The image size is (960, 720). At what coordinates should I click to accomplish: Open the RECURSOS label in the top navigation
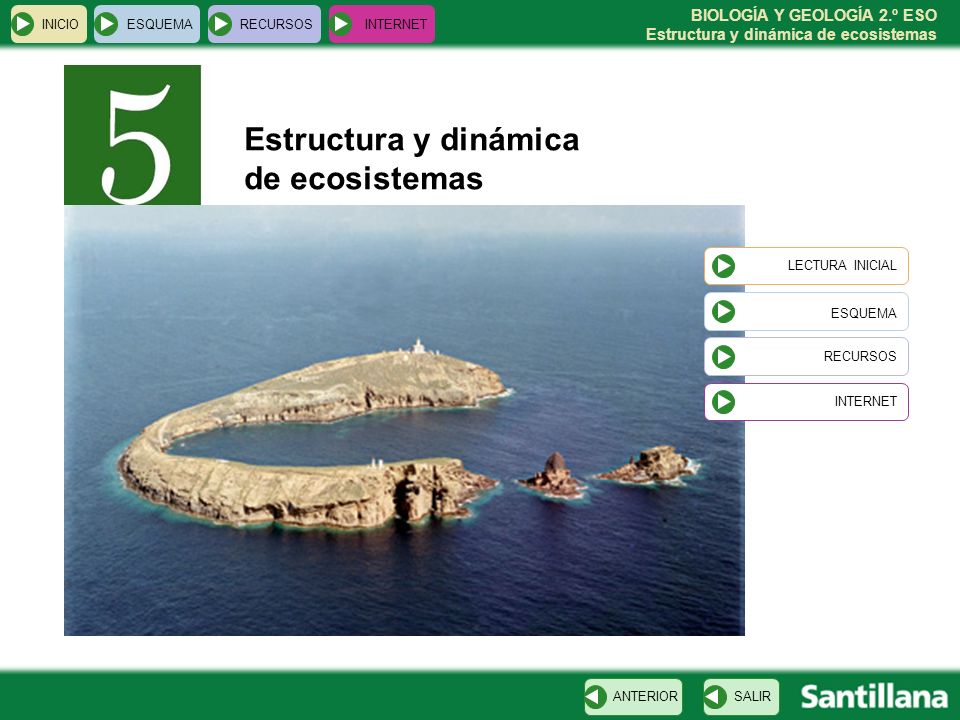pyautogui.click(x=276, y=24)
